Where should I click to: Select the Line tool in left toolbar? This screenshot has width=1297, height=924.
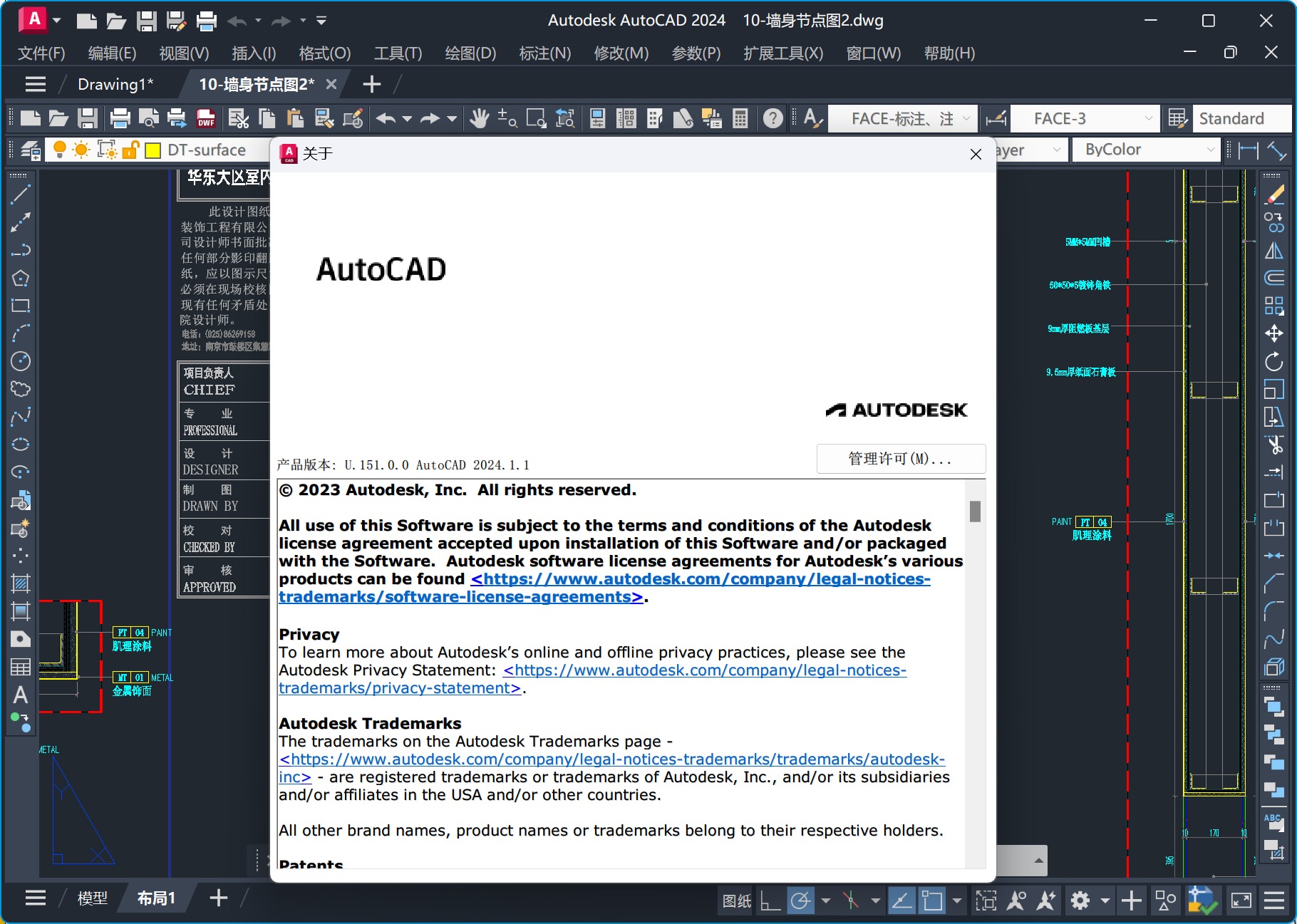(x=21, y=194)
